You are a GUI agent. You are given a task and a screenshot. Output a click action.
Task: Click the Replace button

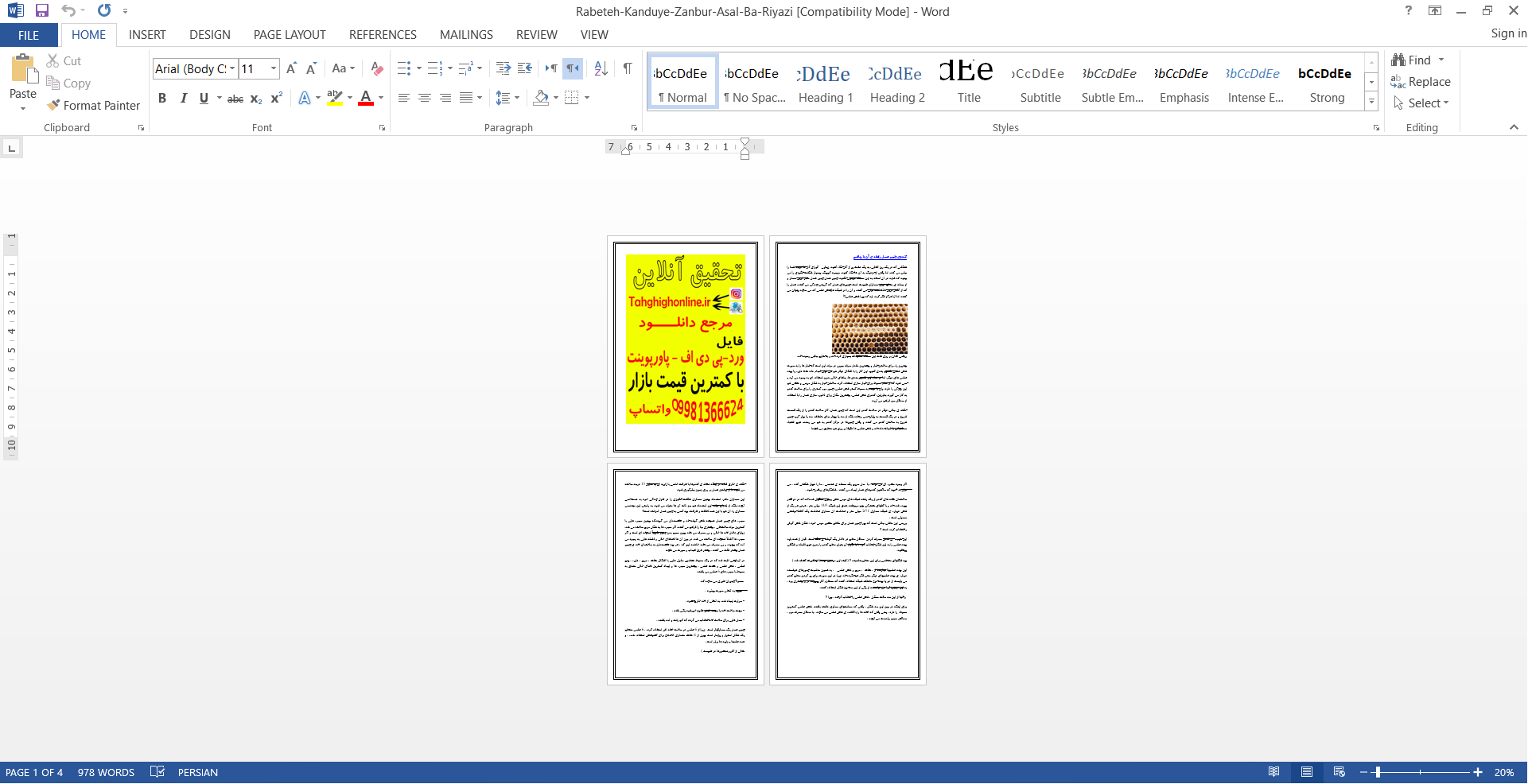tap(1421, 82)
